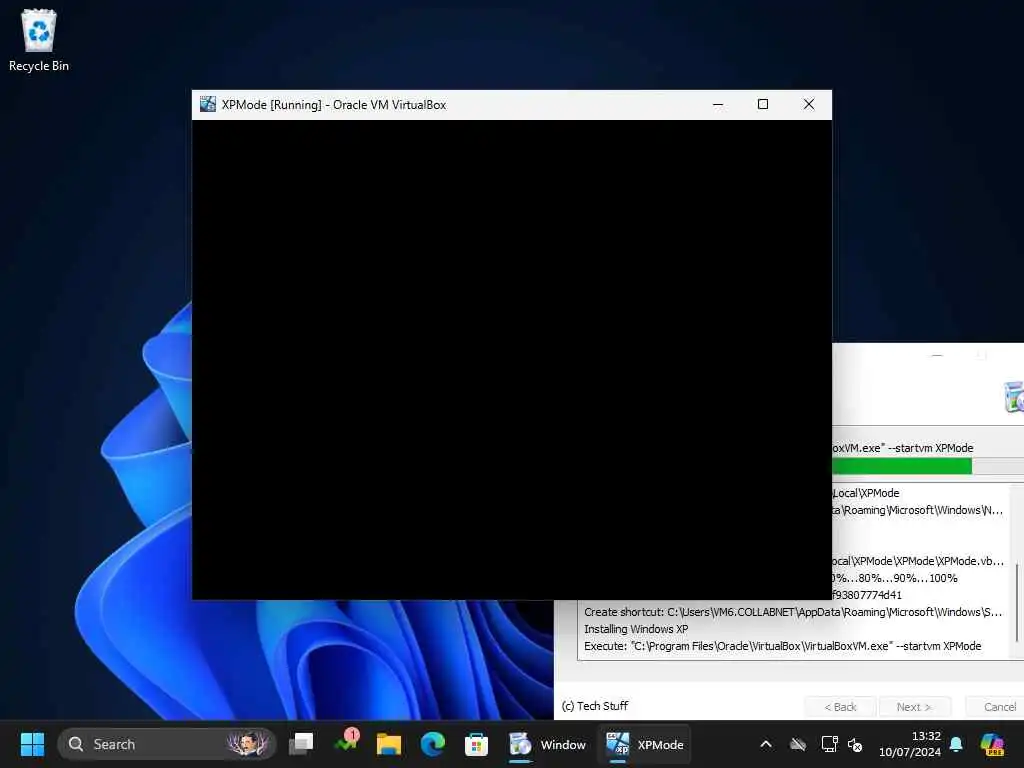Viewport: 1024px width, 768px height.
Task: Select the 'Installing Windows XP' log line
Action: point(636,629)
